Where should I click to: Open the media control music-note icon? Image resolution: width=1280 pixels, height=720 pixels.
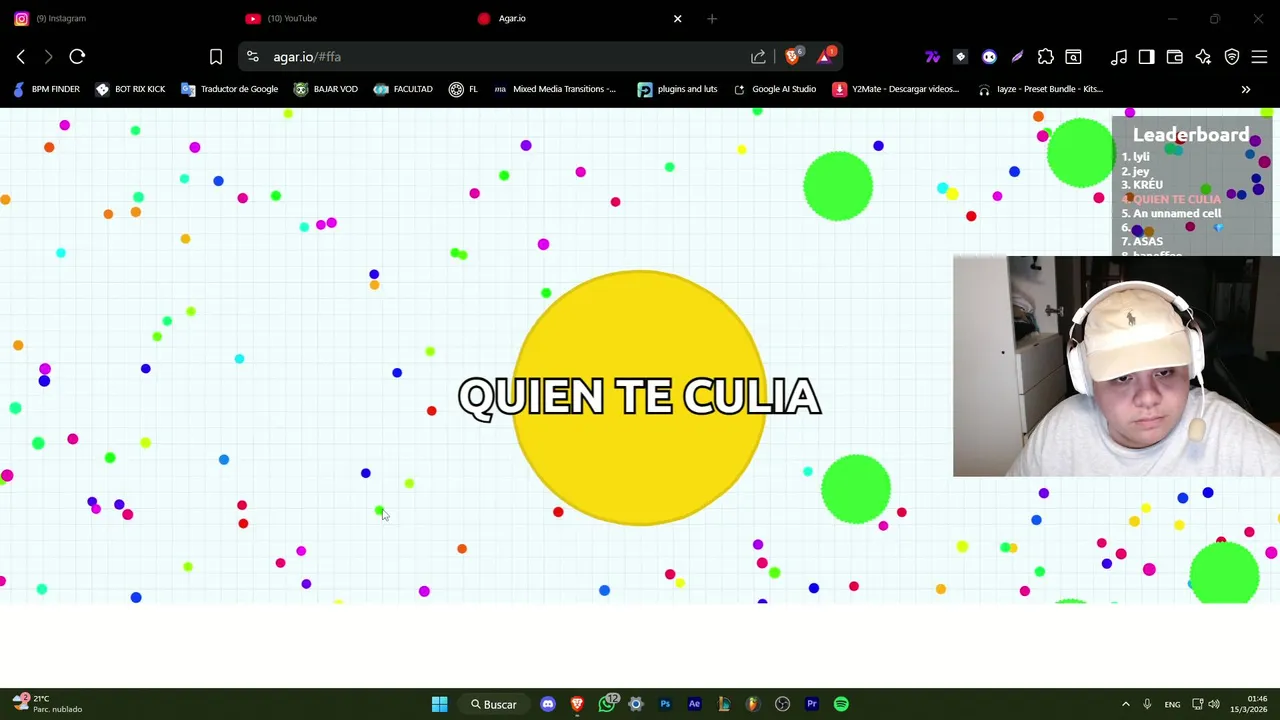1119,57
